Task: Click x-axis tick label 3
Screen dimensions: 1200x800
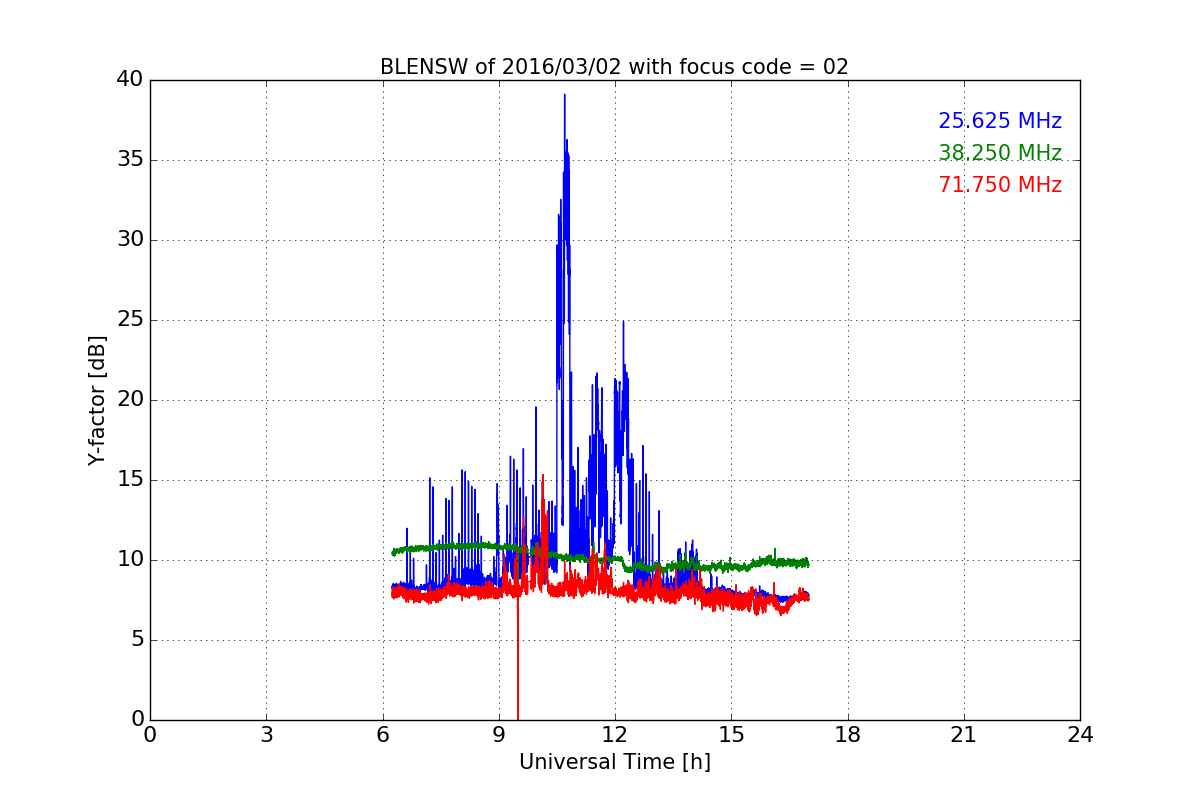Action: click(266, 734)
